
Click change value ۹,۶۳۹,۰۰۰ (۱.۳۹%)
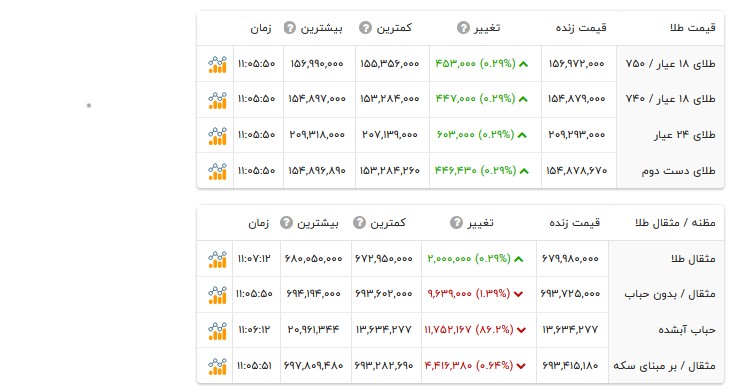click(x=469, y=294)
